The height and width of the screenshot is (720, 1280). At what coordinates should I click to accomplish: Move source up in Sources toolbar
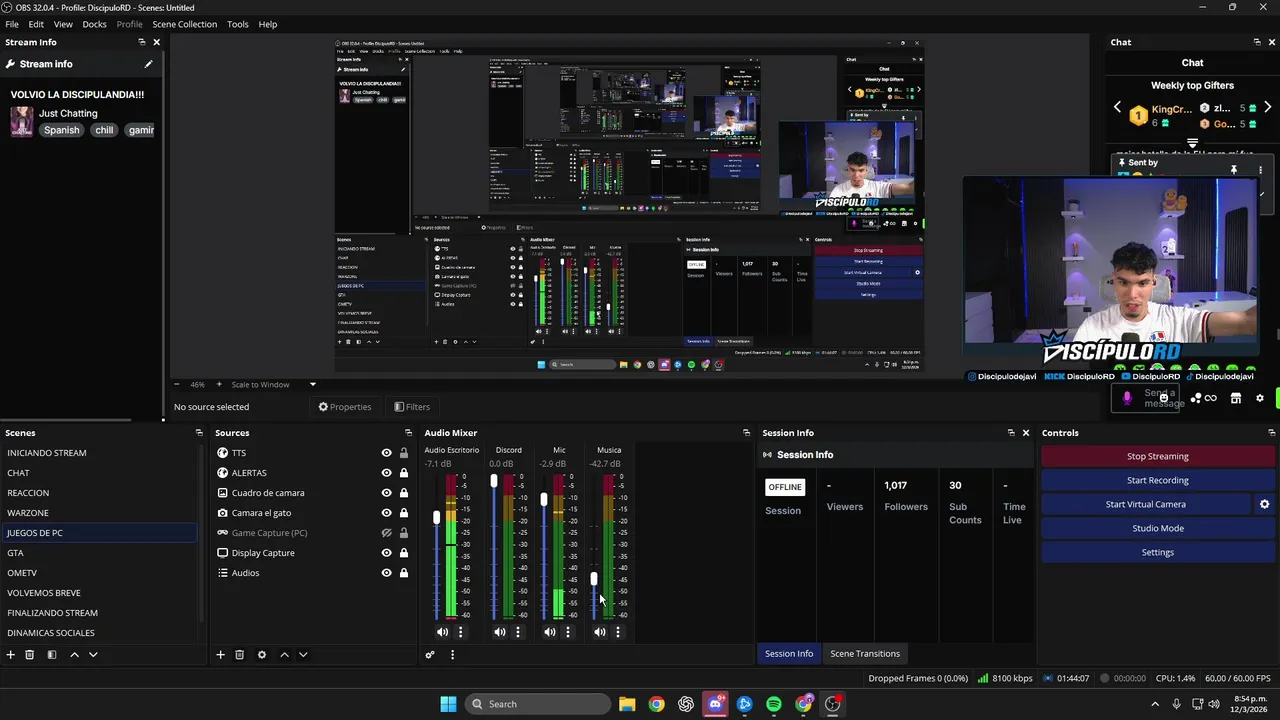tap(284, 655)
